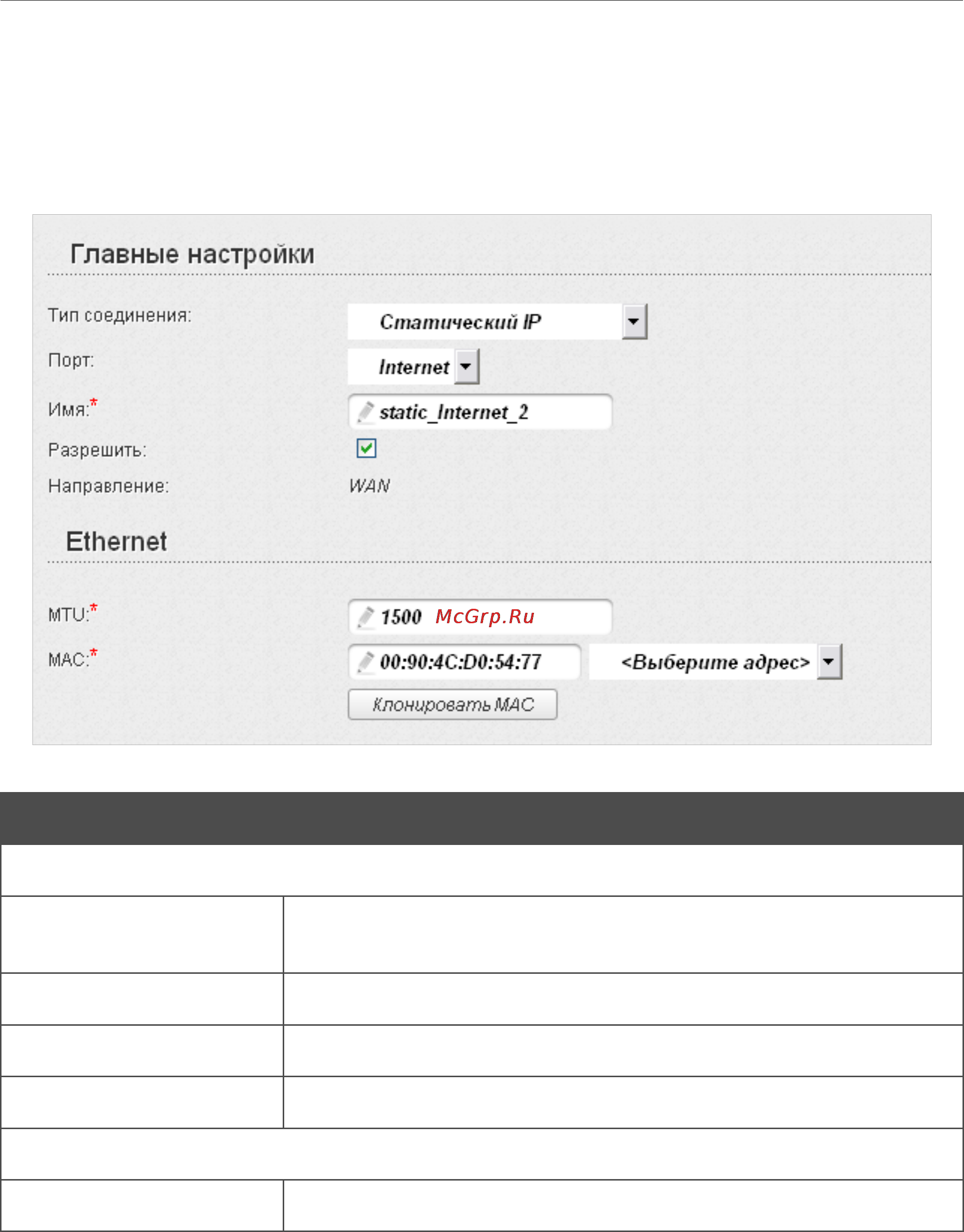Click the Порт label text

click(71, 360)
